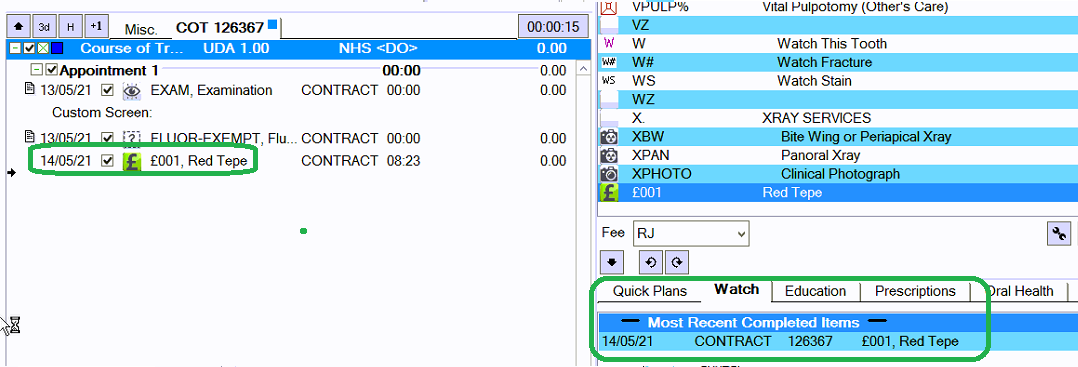Click W# icon for Watch Fracture

(608, 63)
